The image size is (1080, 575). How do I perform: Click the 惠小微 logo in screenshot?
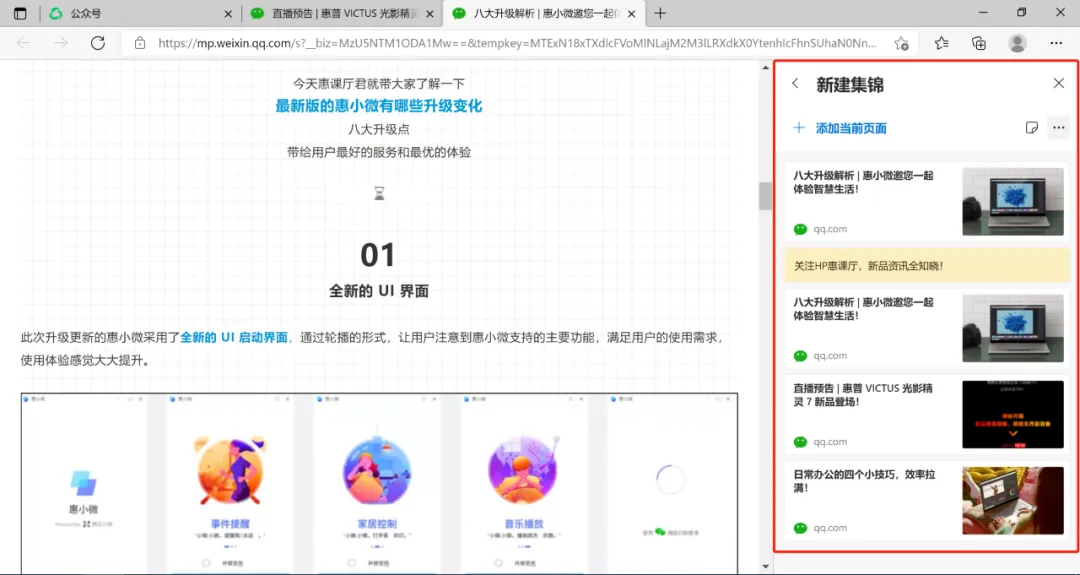[83, 483]
